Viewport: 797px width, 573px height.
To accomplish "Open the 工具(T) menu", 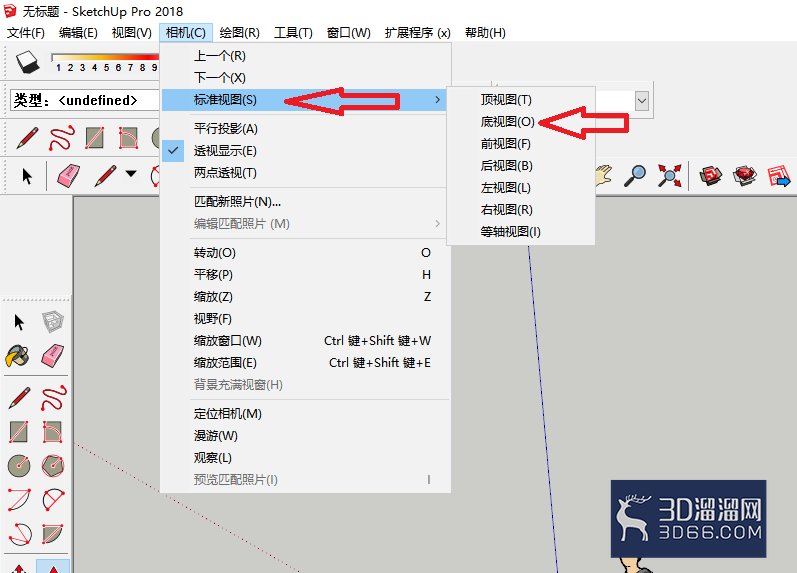I will [293, 33].
